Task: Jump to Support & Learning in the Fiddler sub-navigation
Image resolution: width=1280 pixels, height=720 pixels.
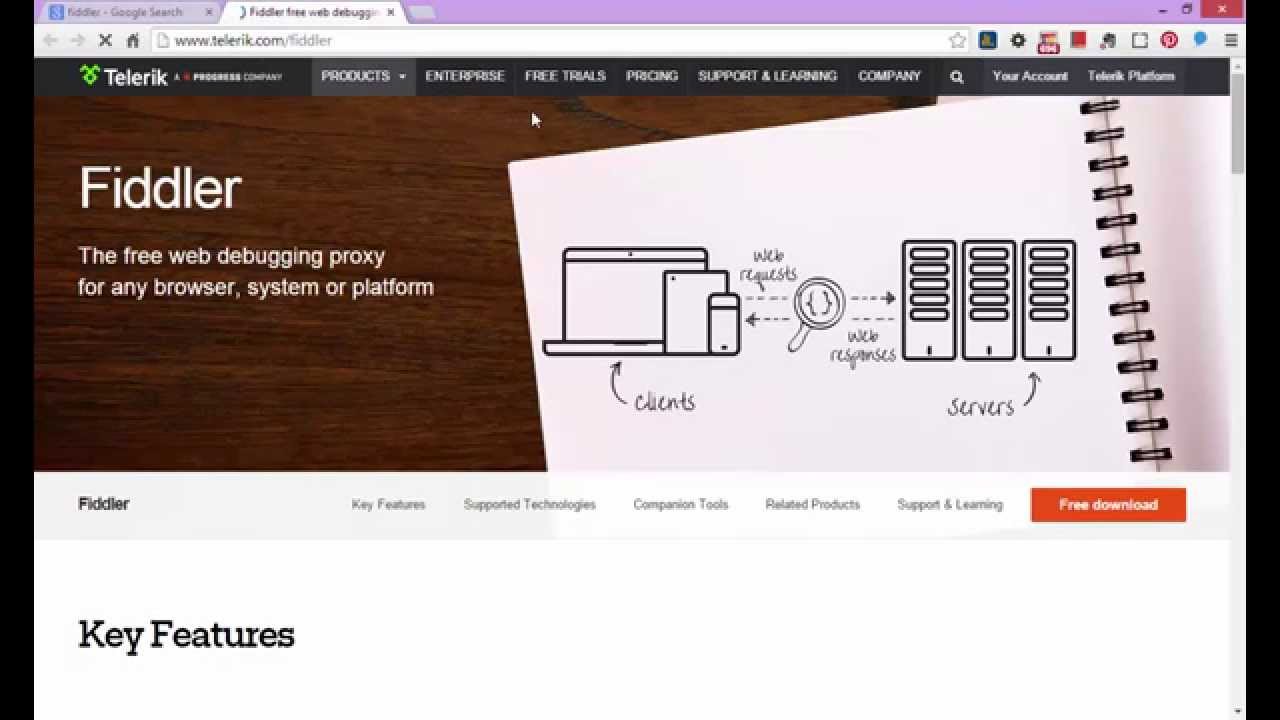Action: click(949, 505)
